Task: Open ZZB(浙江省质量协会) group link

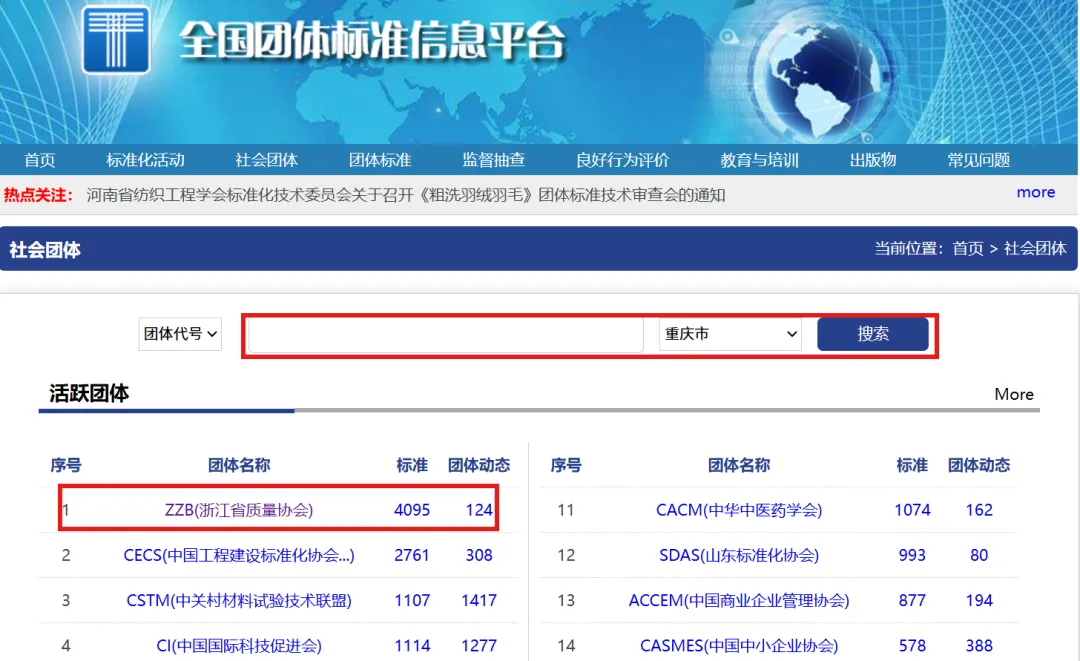Action: tap(239, 510)
